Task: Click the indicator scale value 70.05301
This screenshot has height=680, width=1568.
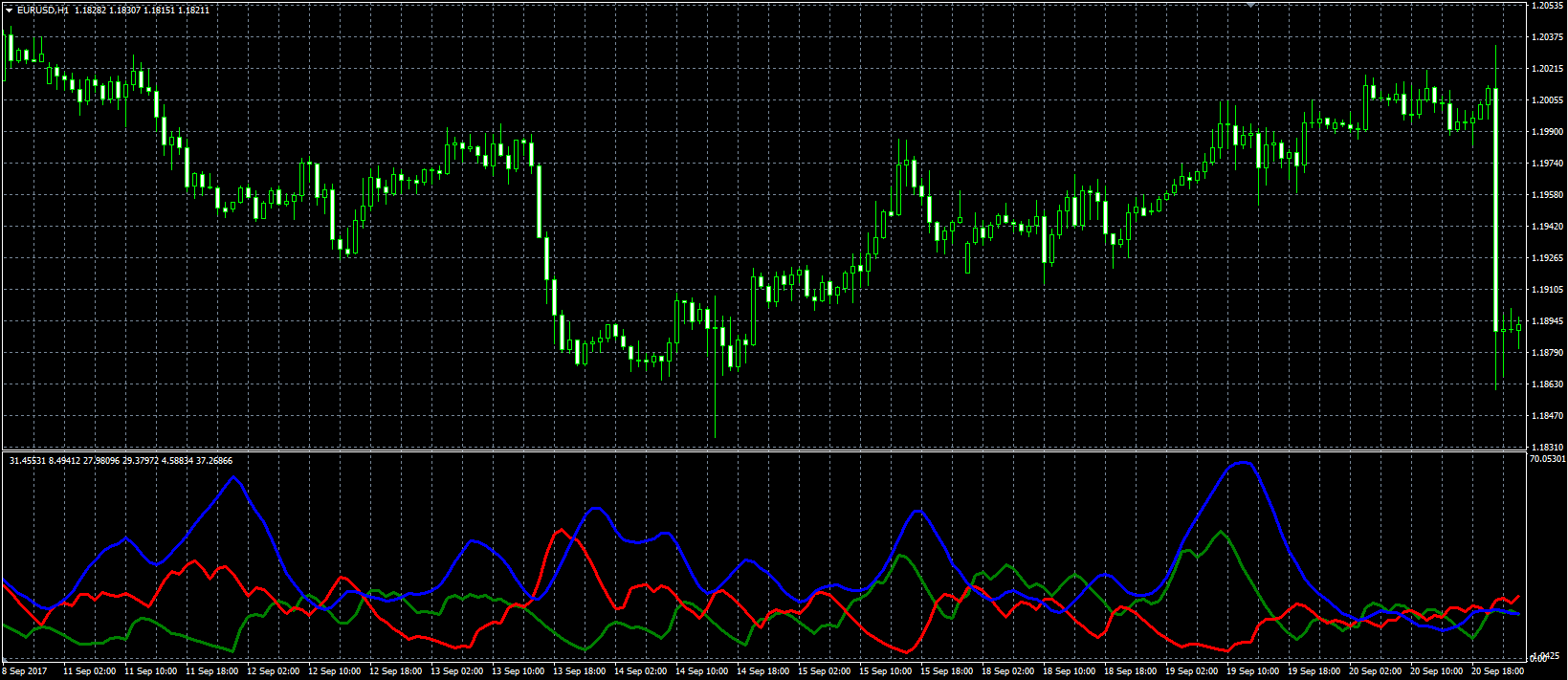Action: click(1547, 459)
